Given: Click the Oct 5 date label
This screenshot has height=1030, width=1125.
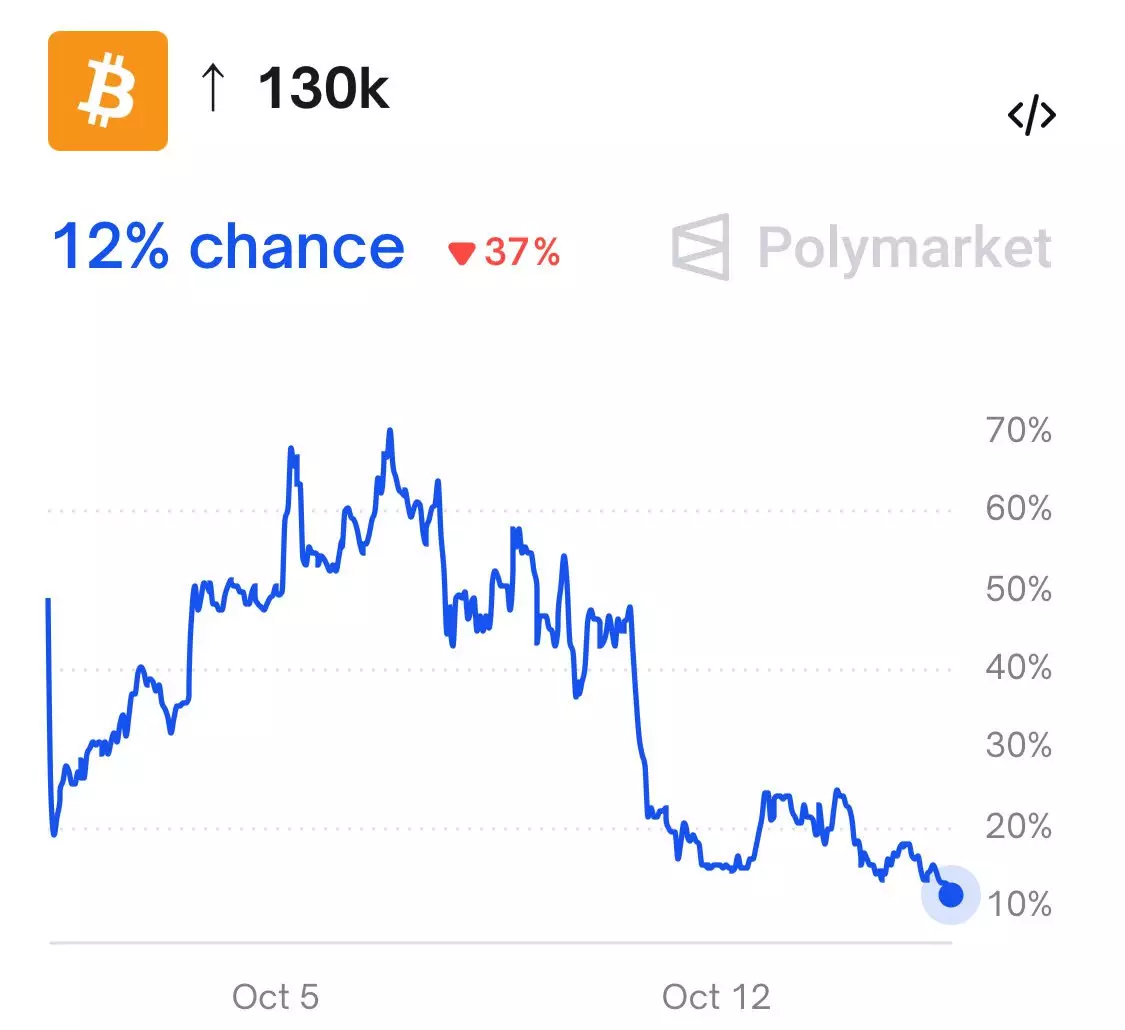Looking at the screenshot, I should pyautogui.click(x=275, y=996).
